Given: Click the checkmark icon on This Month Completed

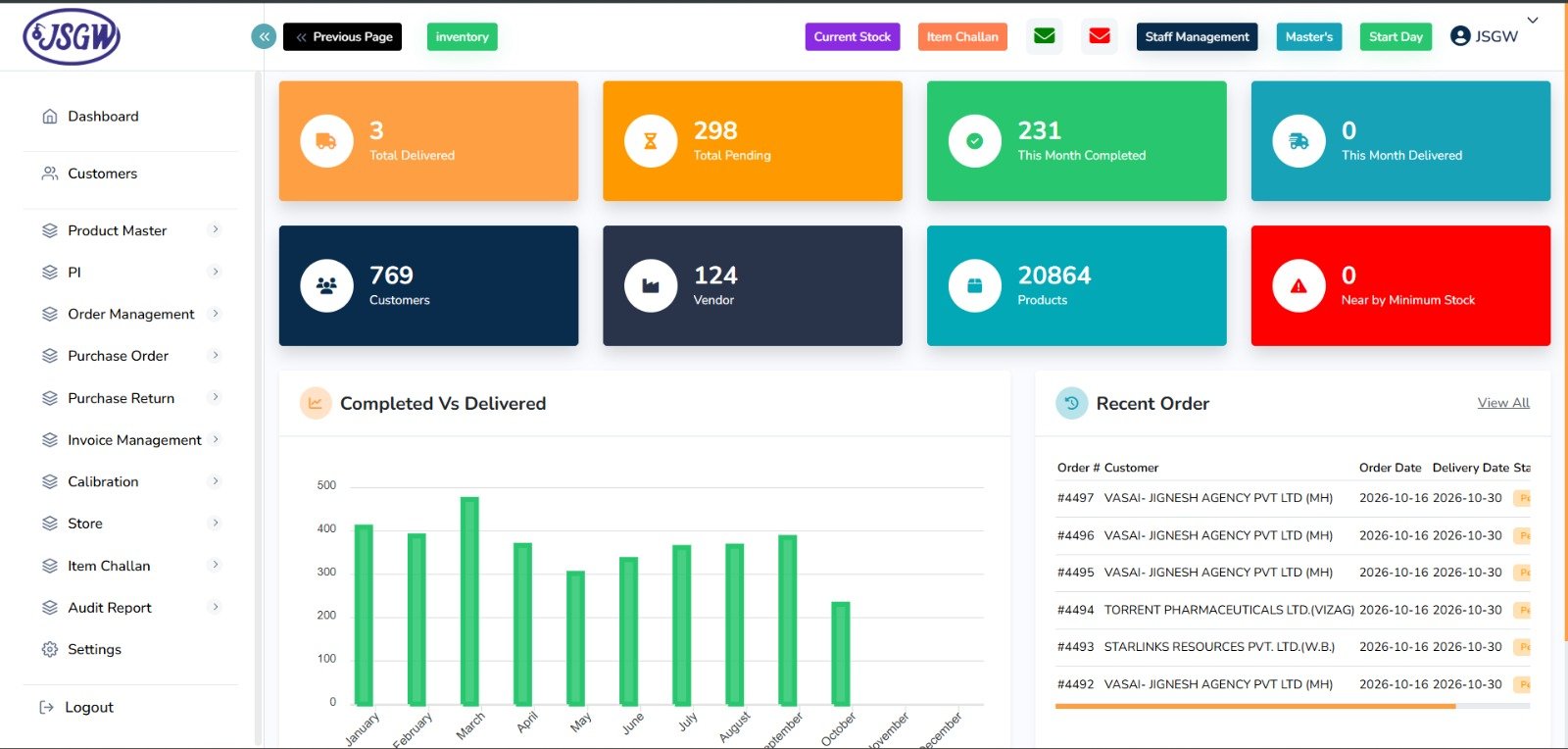Looking at the screenshot, I should pyautogui.click(x=975, y=141).
